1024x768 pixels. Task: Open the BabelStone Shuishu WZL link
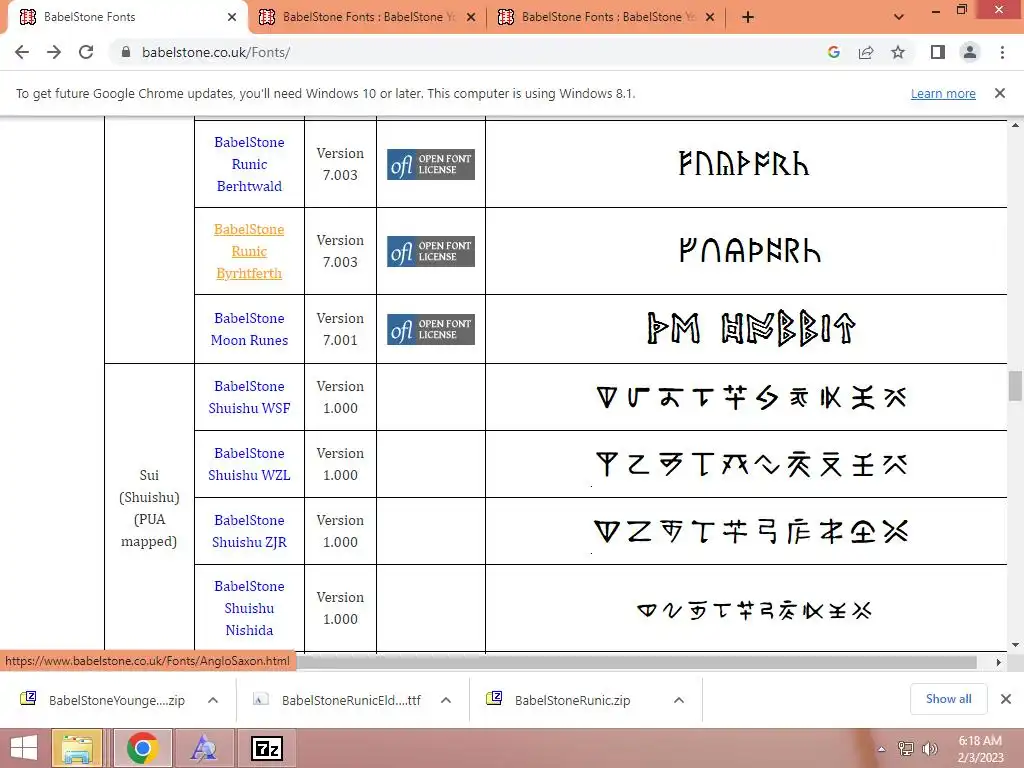pyautogui.click(x=249, y=464)
